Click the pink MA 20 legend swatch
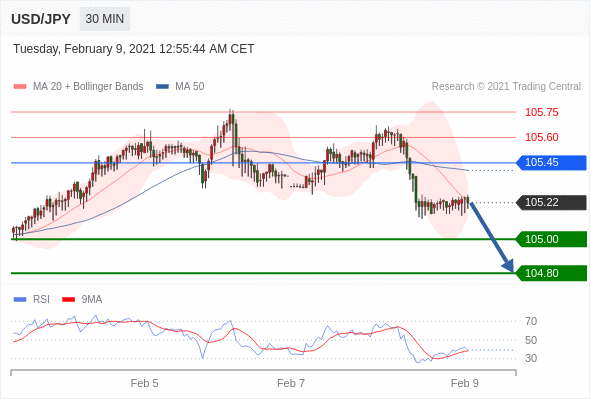 tap(20, 87)
